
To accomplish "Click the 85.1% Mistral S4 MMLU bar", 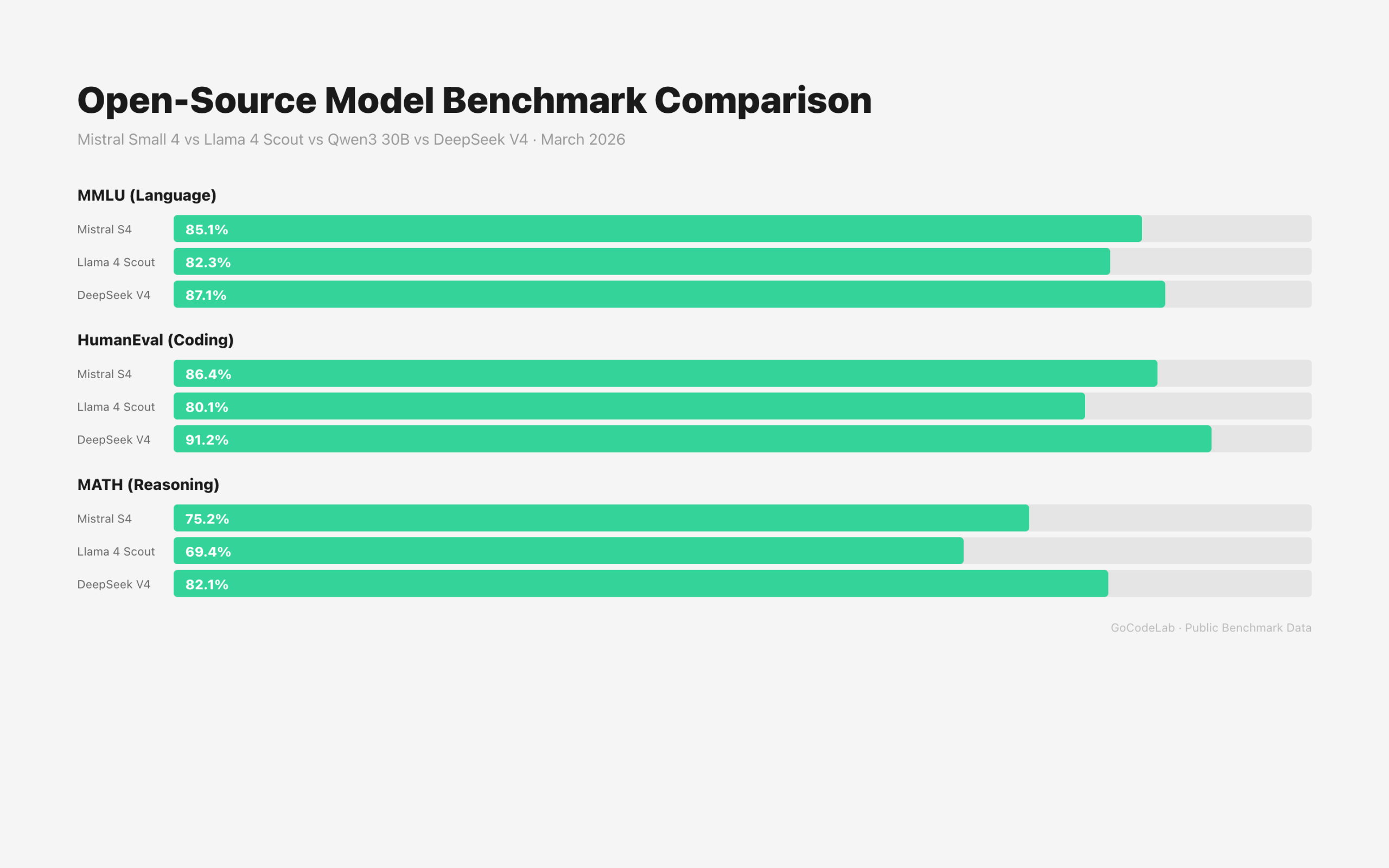I will point(657,228).
